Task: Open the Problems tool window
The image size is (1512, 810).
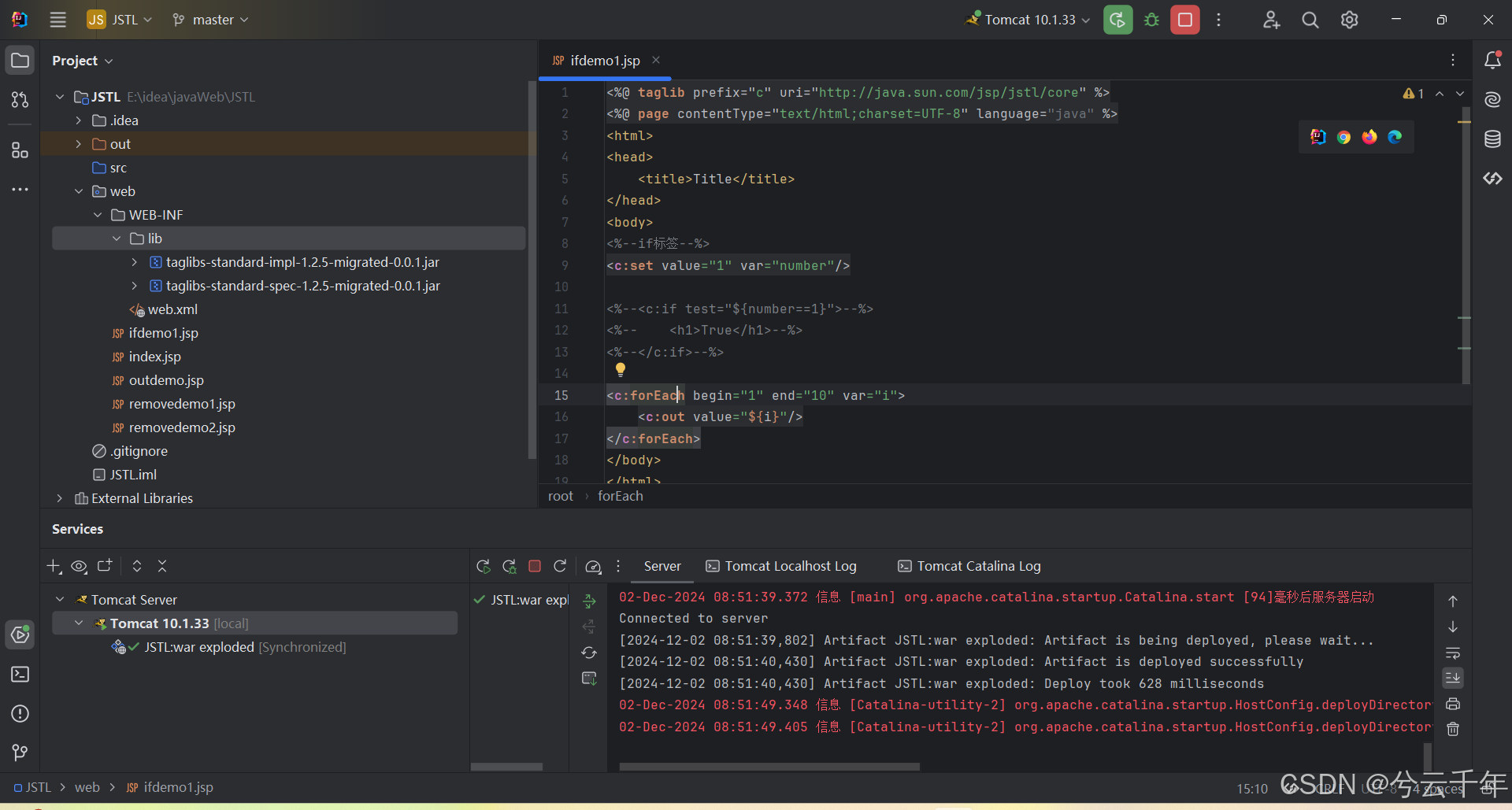Action: pos(20,714)
